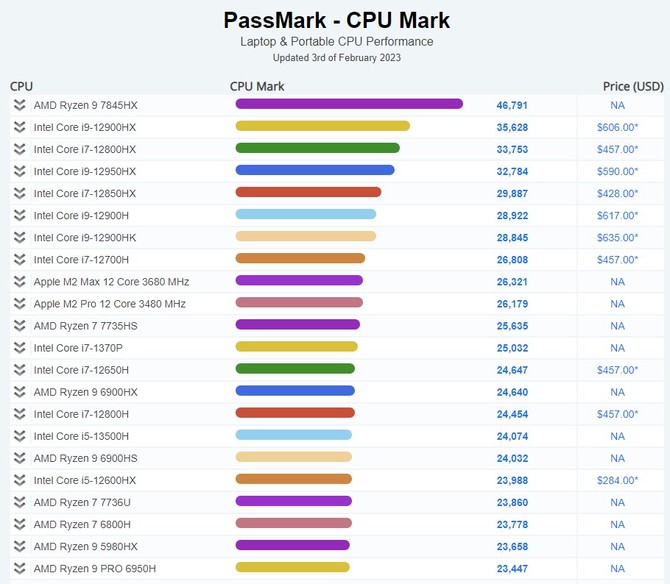Viewport: 670px width, 584px height.
Task: Click the score 32,784
Action: click(x=512, y=172)
